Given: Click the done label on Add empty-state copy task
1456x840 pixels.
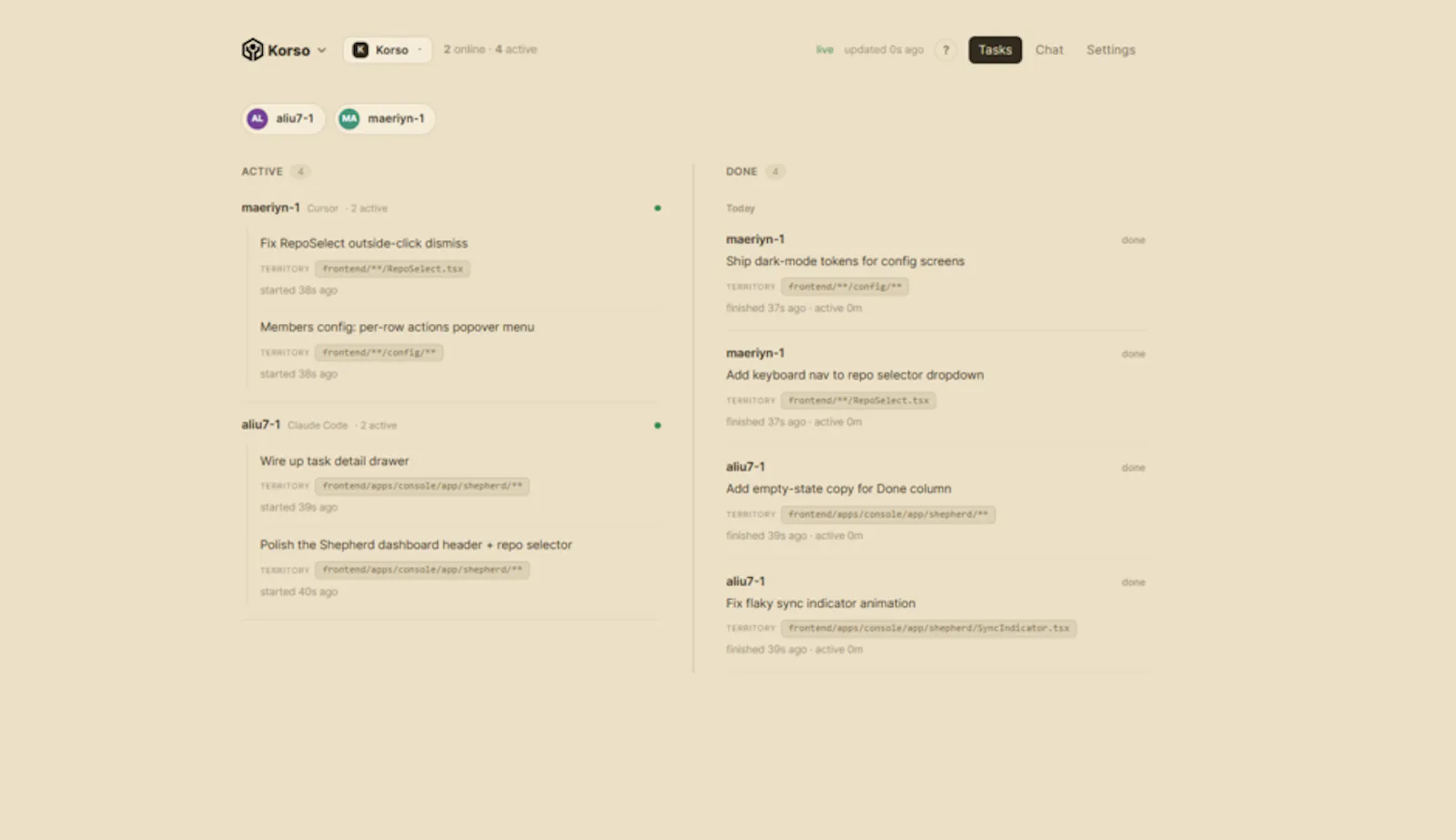Looking at the screenshot, I should tap(1133, 468).
